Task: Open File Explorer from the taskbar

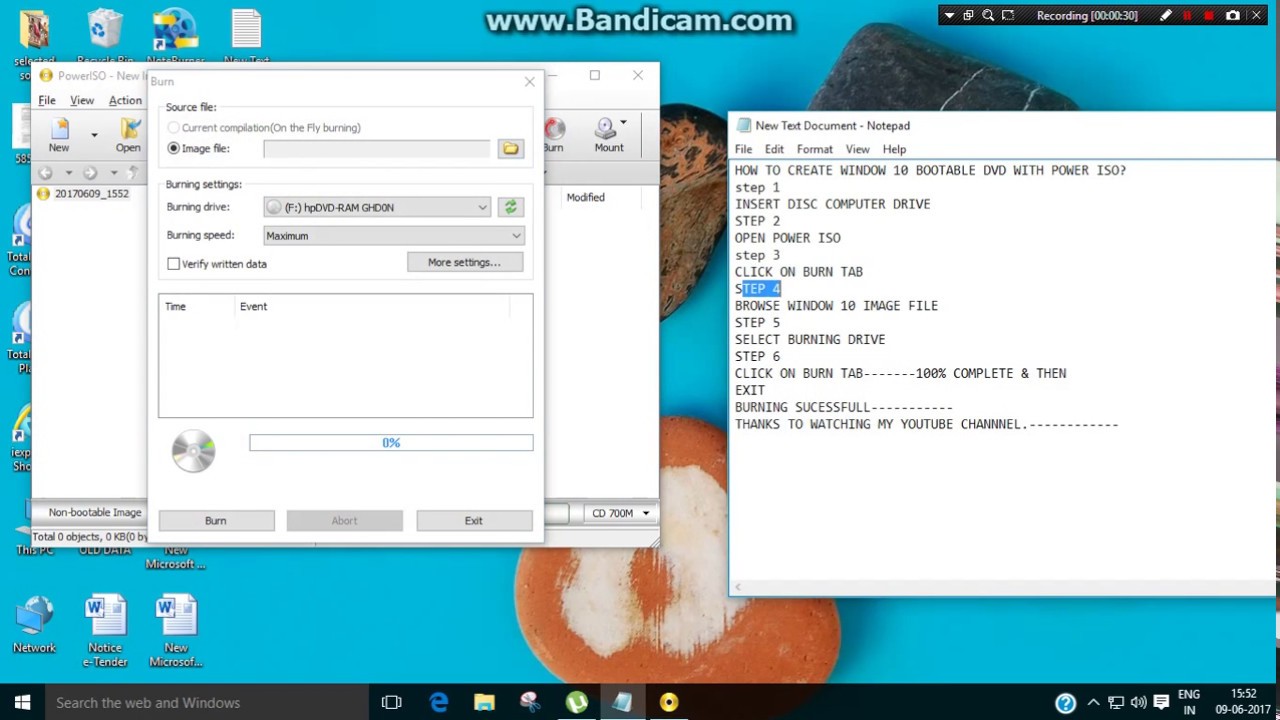Action: pos(484,702)
